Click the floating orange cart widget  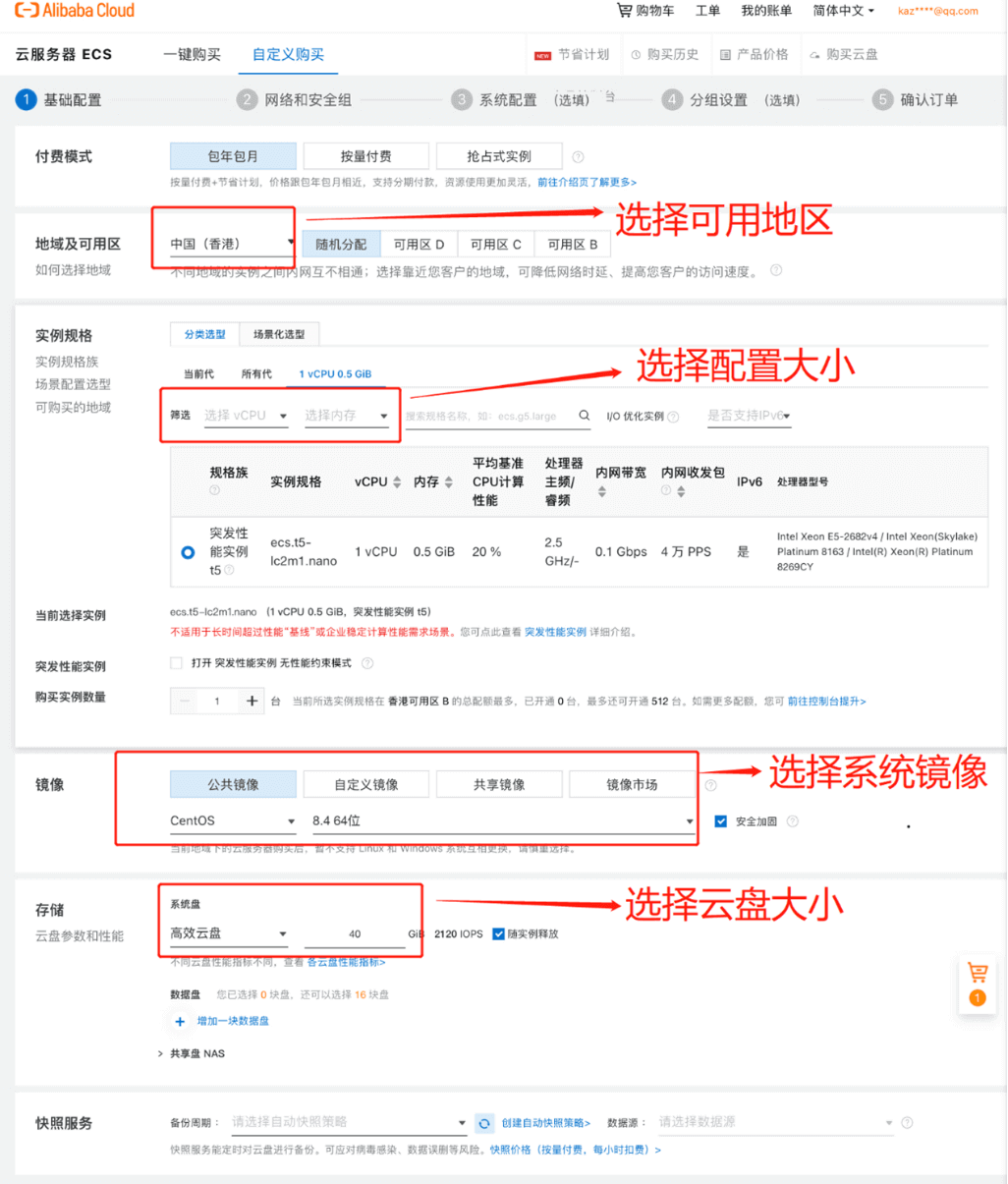coord(978,986)
